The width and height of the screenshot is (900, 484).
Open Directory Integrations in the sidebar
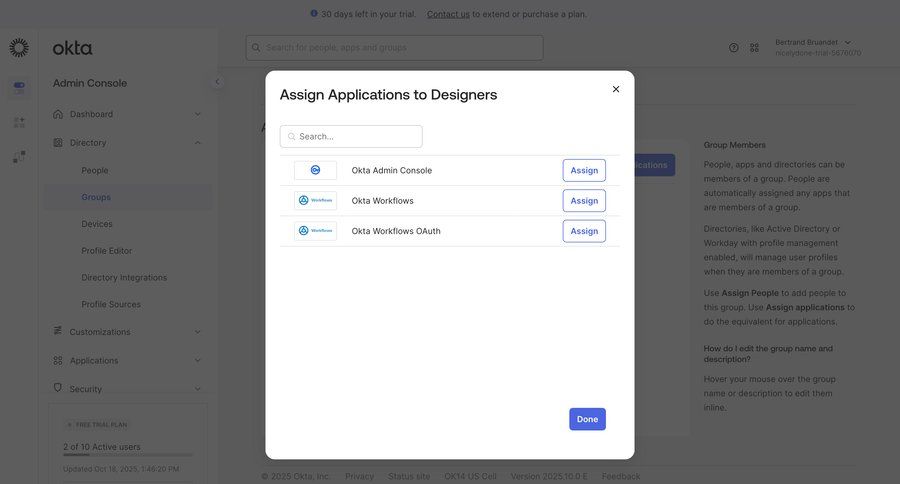coord(124,277)
